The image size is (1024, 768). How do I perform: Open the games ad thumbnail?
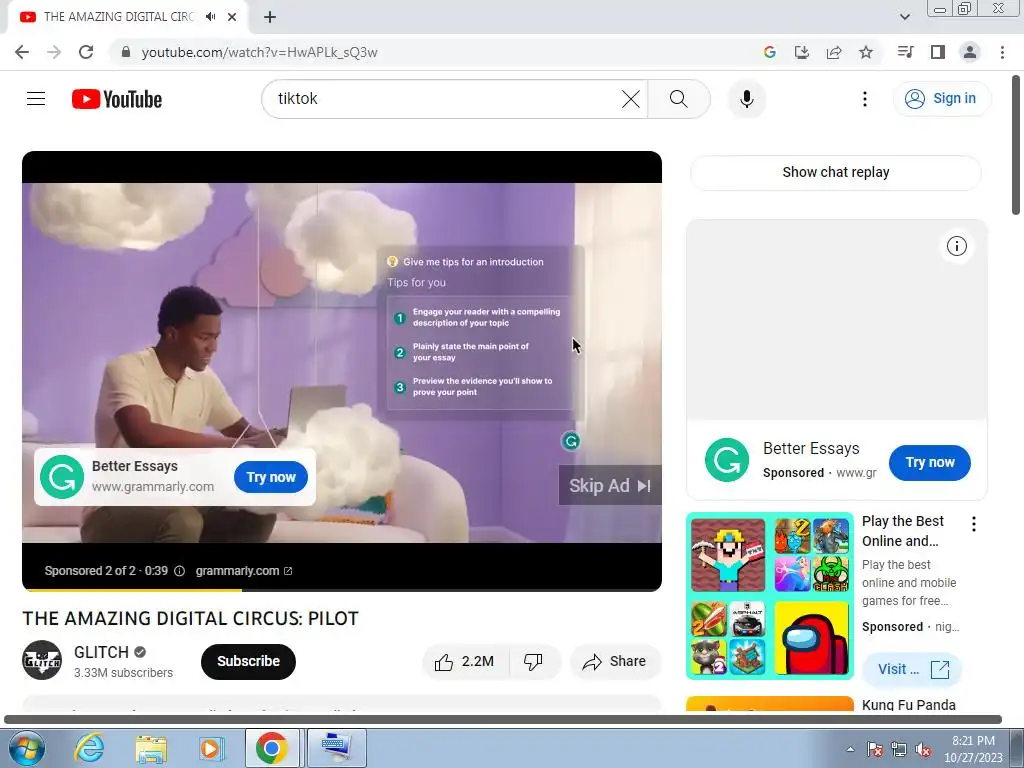(x=770, y=596)
